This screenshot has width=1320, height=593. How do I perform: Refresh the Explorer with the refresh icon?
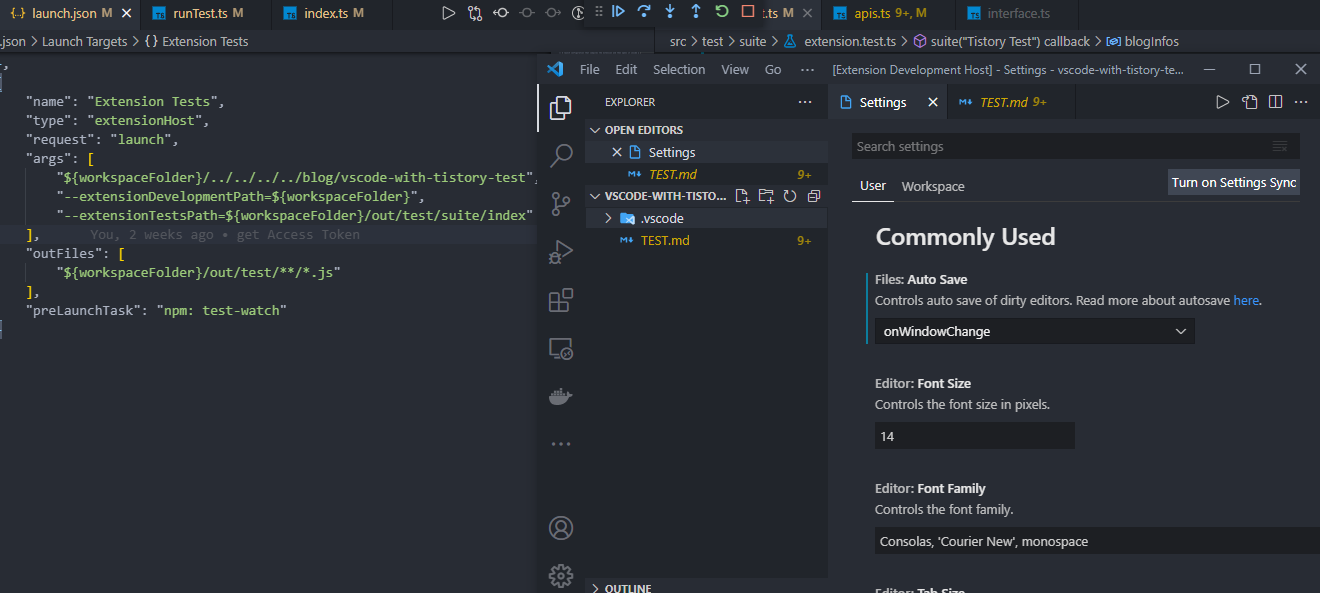tap(789, 195)
